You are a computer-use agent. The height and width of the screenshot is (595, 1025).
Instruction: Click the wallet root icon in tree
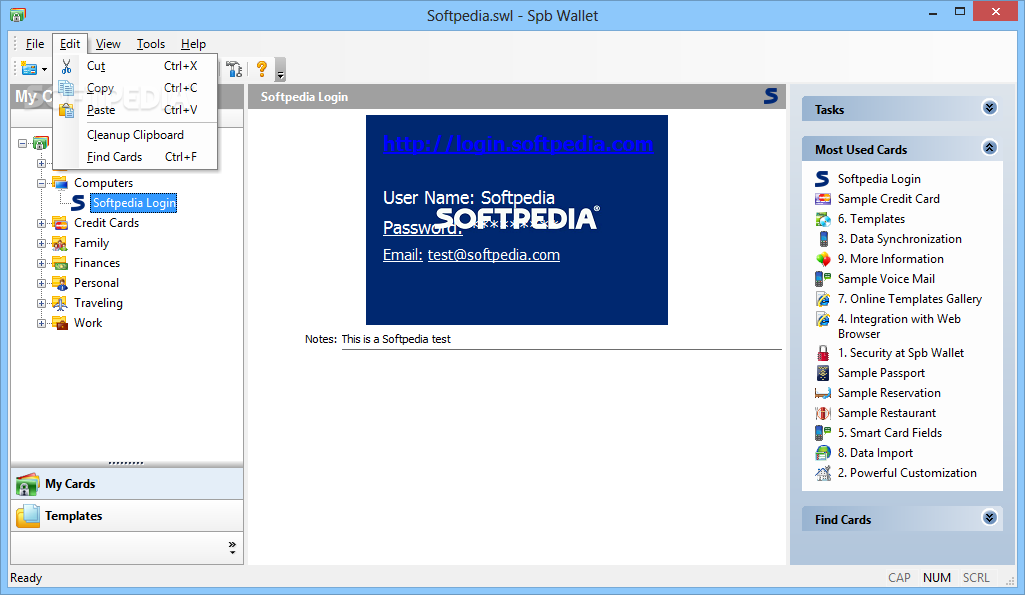click(x=41, y=143)
